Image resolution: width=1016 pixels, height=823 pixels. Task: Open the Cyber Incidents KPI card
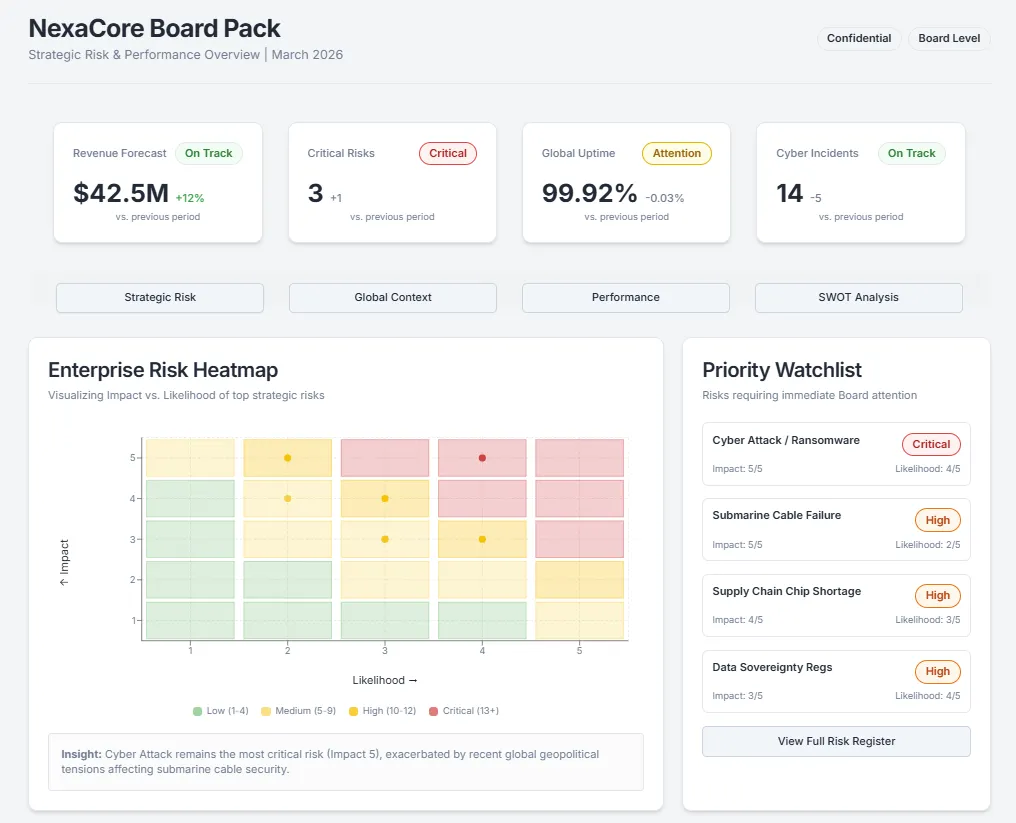861,183
